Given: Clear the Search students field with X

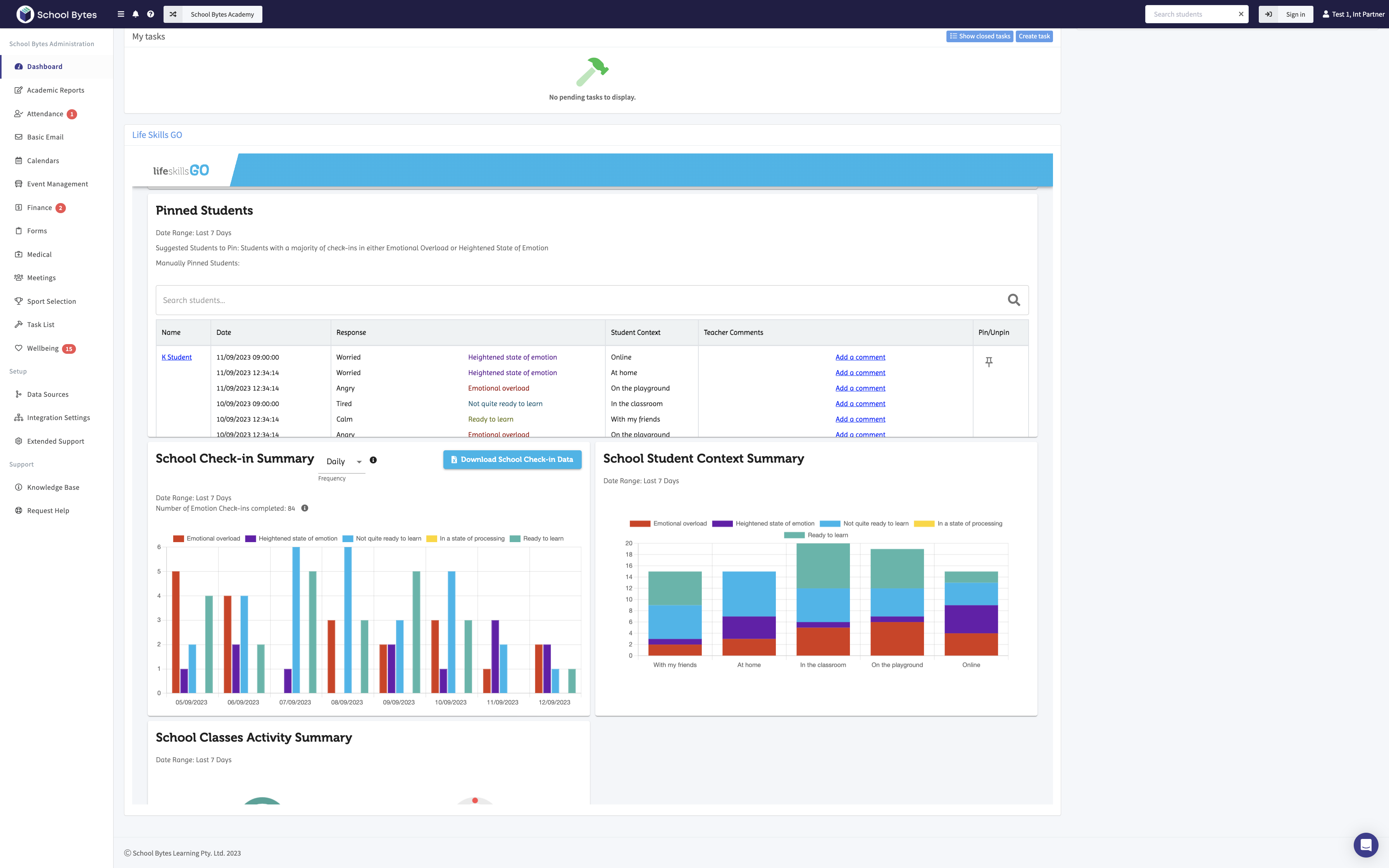Looking at the screenshot, I should (1241, 14).
